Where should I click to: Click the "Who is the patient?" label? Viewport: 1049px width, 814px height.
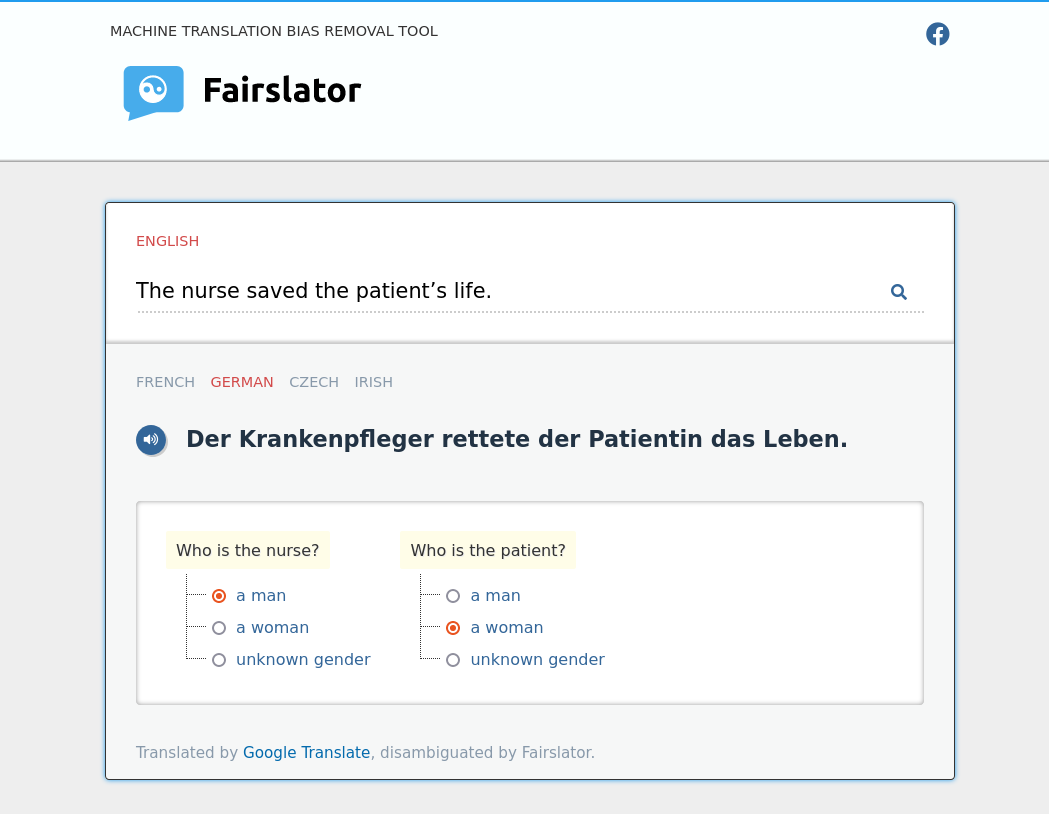pos(488,551)
